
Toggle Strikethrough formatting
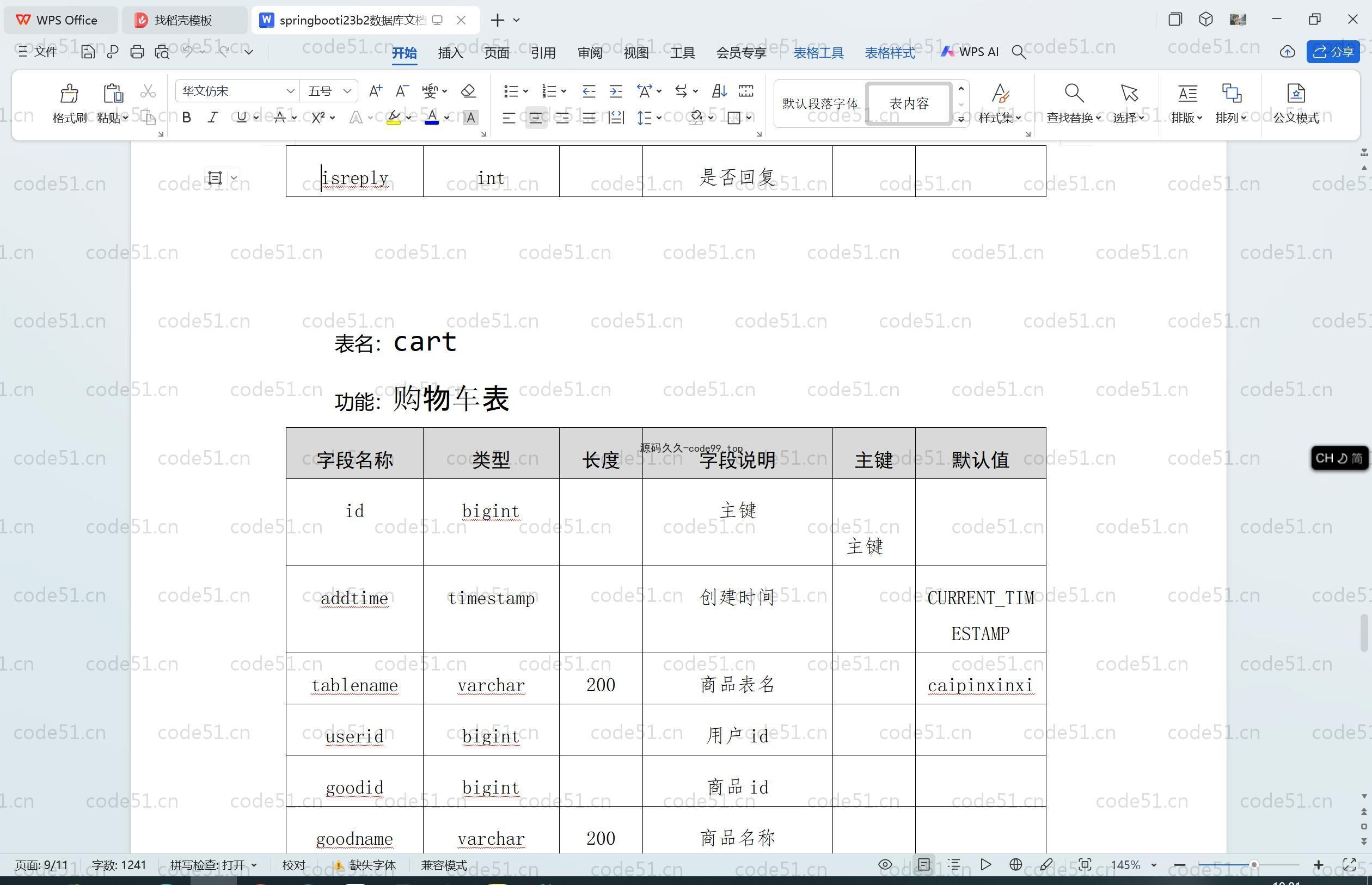[x=280, y=117]
